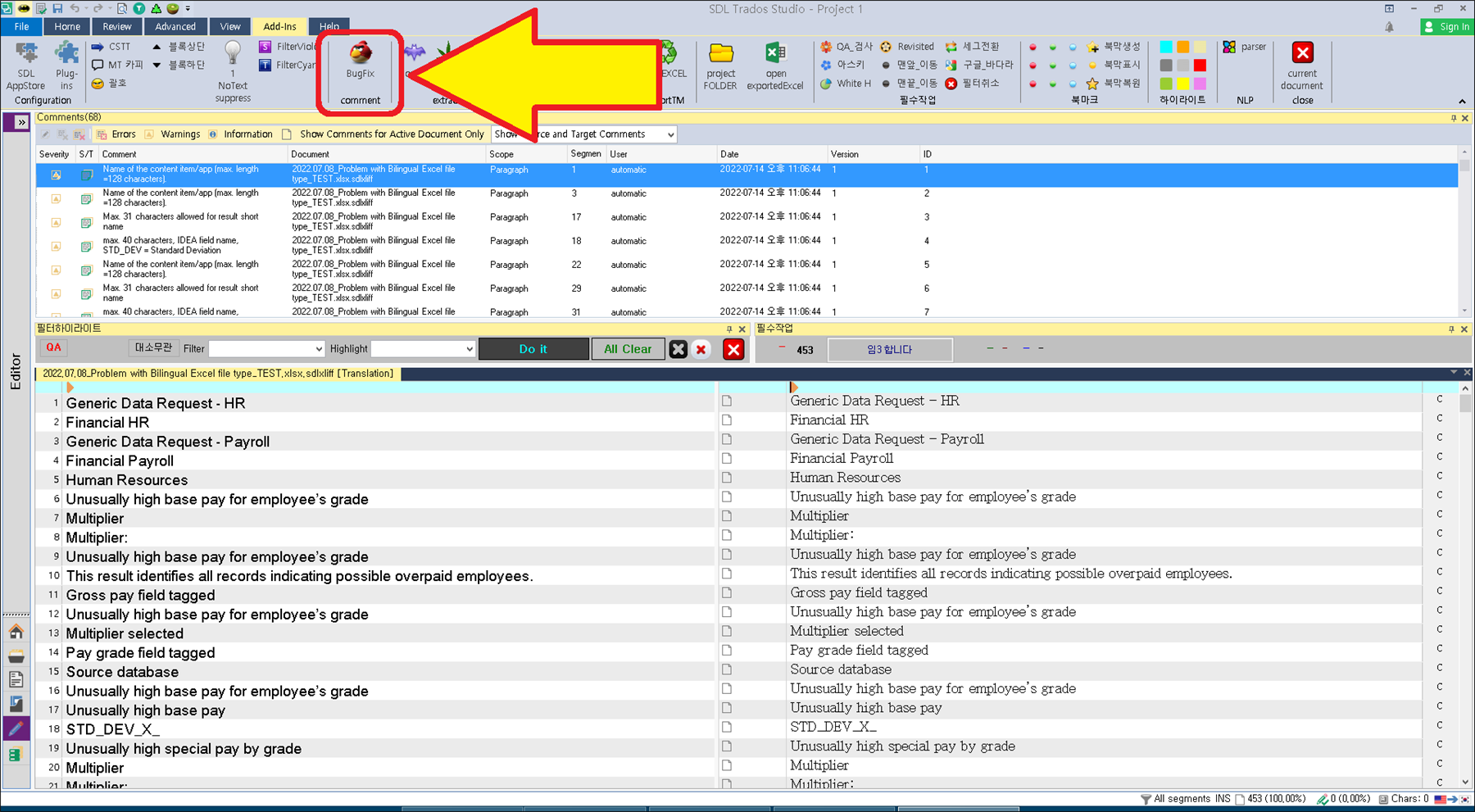Apply the FilterViolet tool
1475x812 pixels.
pyautogui.click(x=288, y=47)
